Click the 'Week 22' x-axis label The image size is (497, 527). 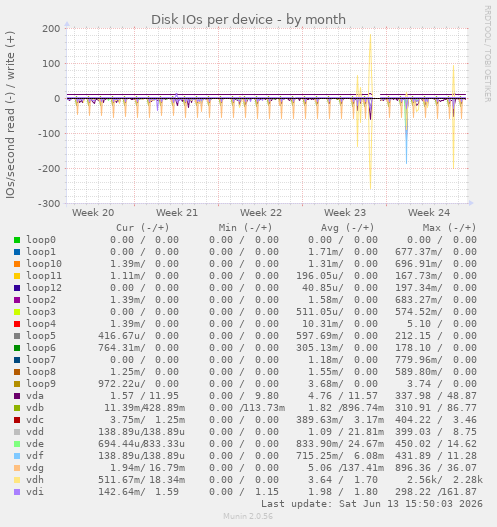pos(261,213)
